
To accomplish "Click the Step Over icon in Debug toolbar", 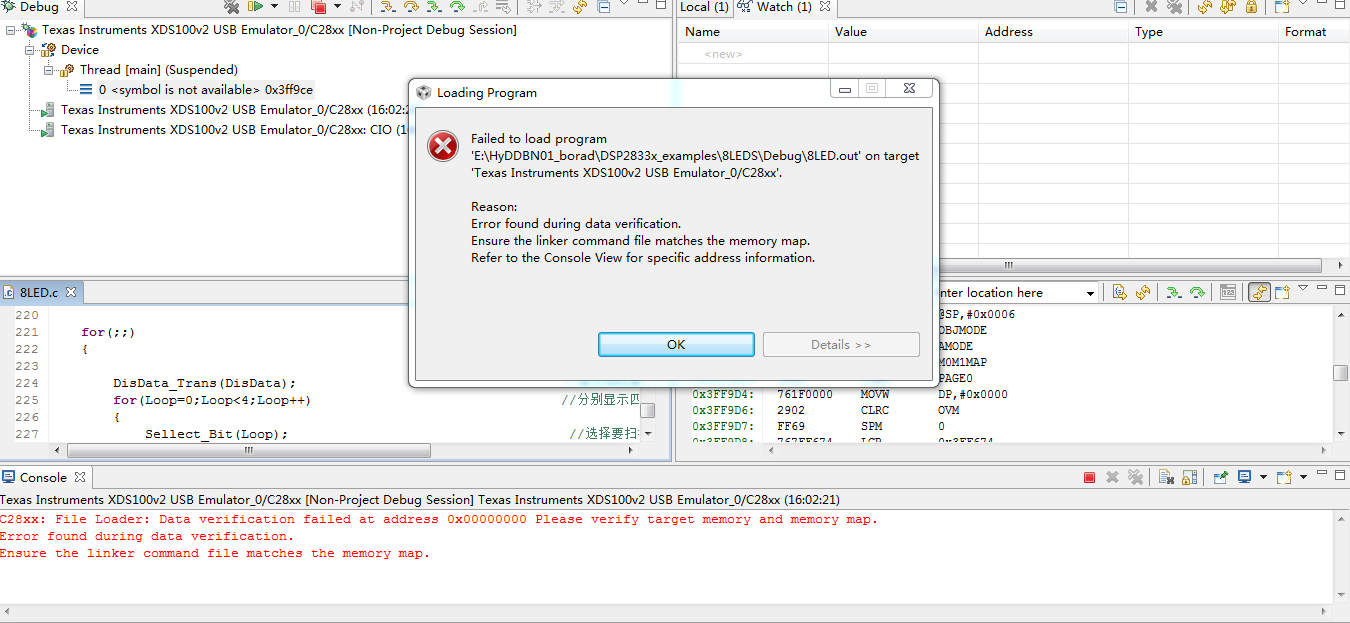I will [x=411, y=6].
